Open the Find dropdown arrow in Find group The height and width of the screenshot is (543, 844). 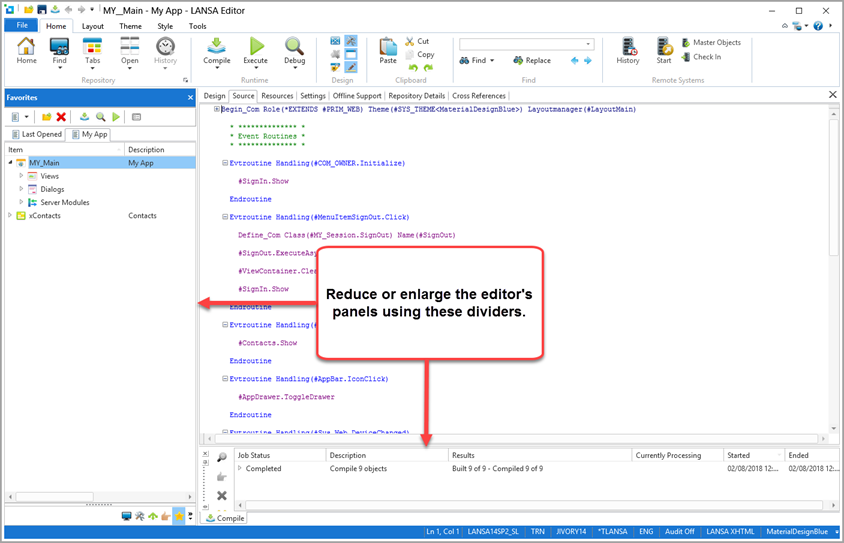click(492, 60)
